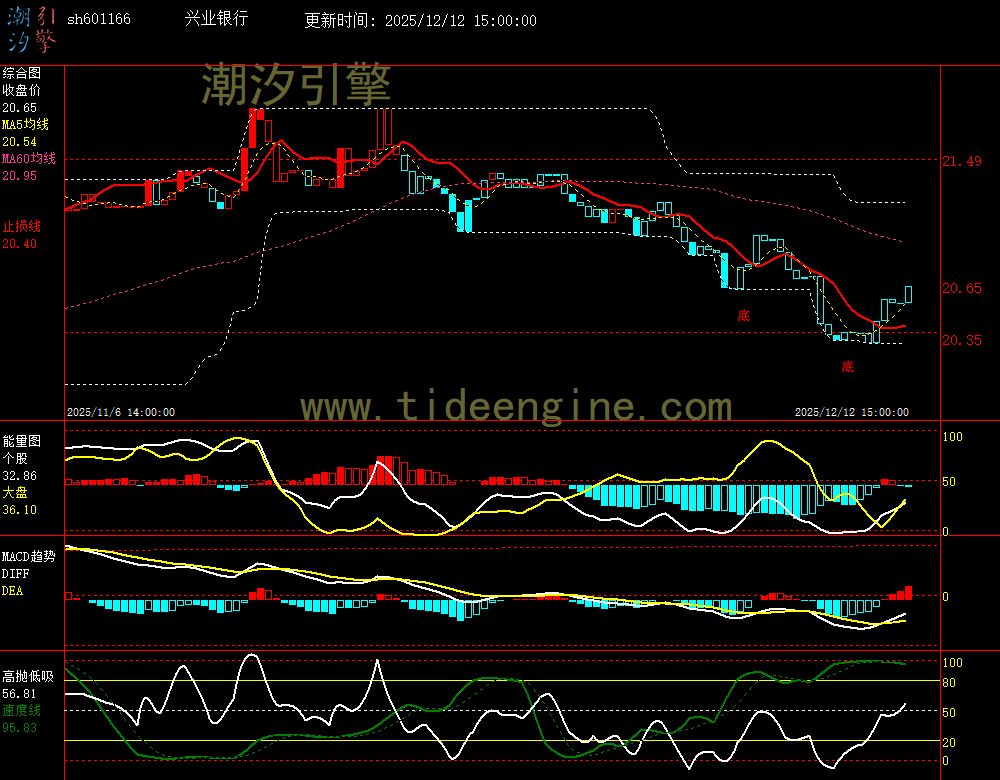Click the 21.49 price axis label
1000x780 pixels.
coord(961,161)
